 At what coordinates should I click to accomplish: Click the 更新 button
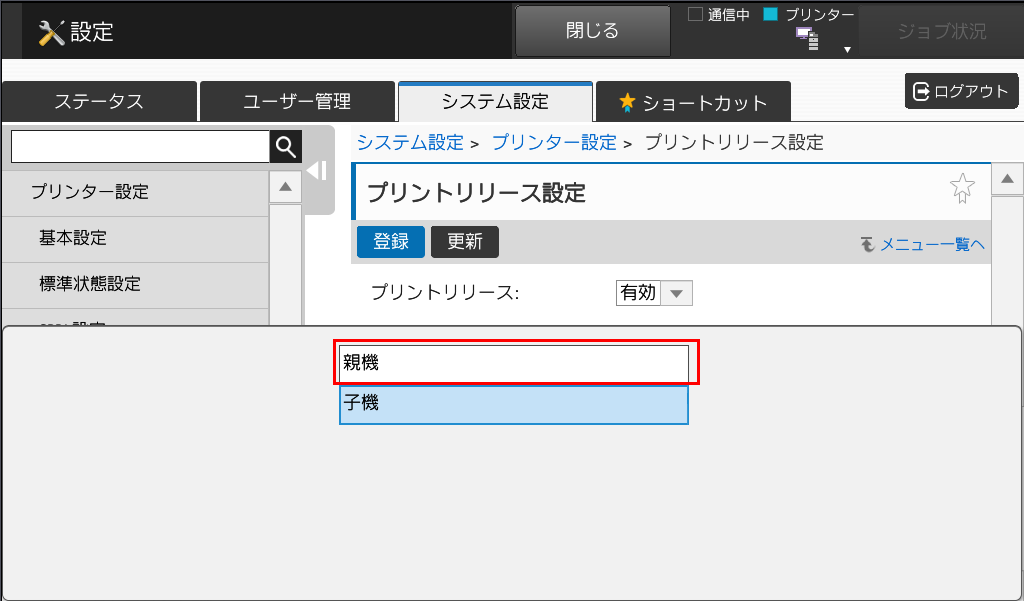[x=464, y=242]
